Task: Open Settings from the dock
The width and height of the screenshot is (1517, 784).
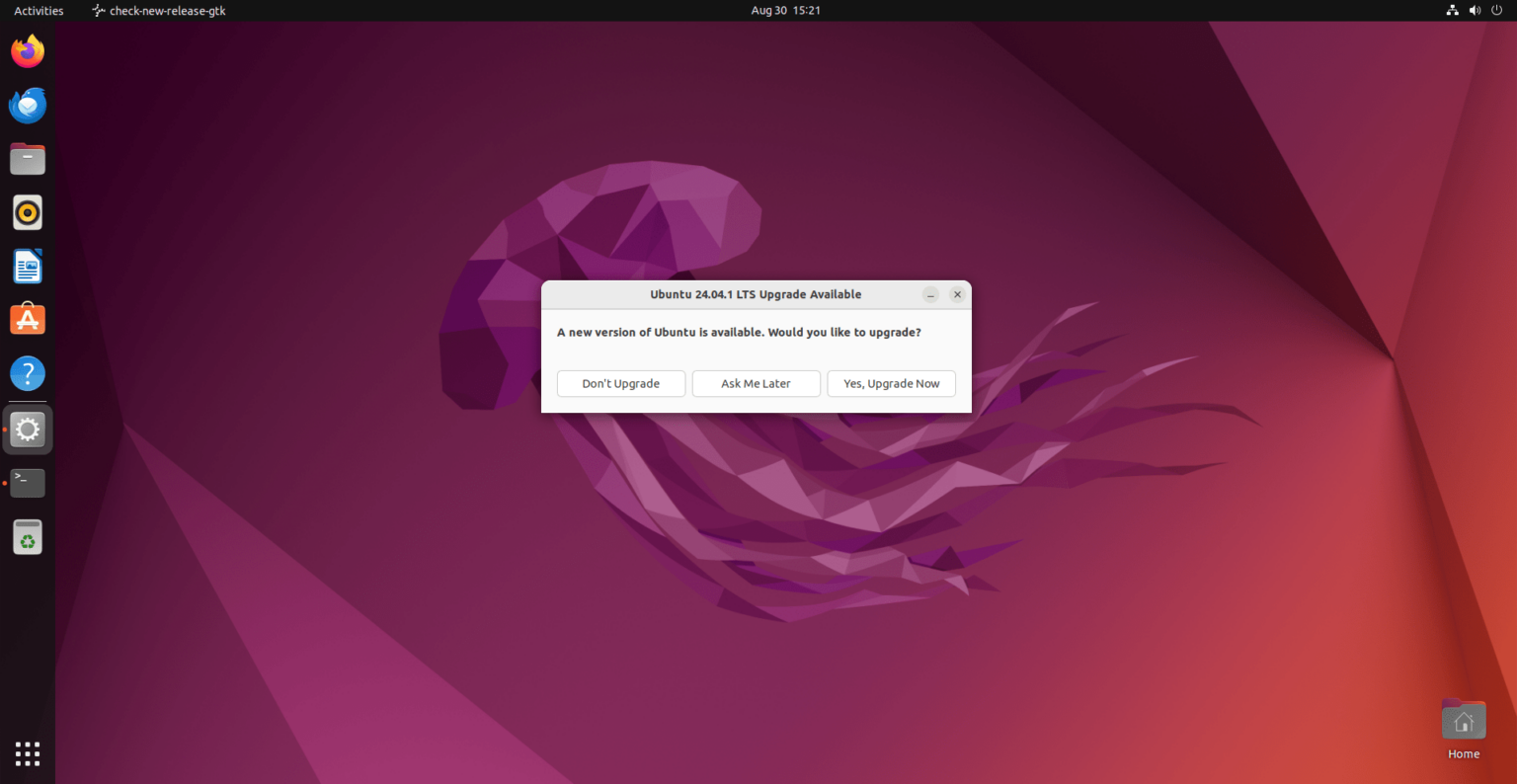Action: 27,429
